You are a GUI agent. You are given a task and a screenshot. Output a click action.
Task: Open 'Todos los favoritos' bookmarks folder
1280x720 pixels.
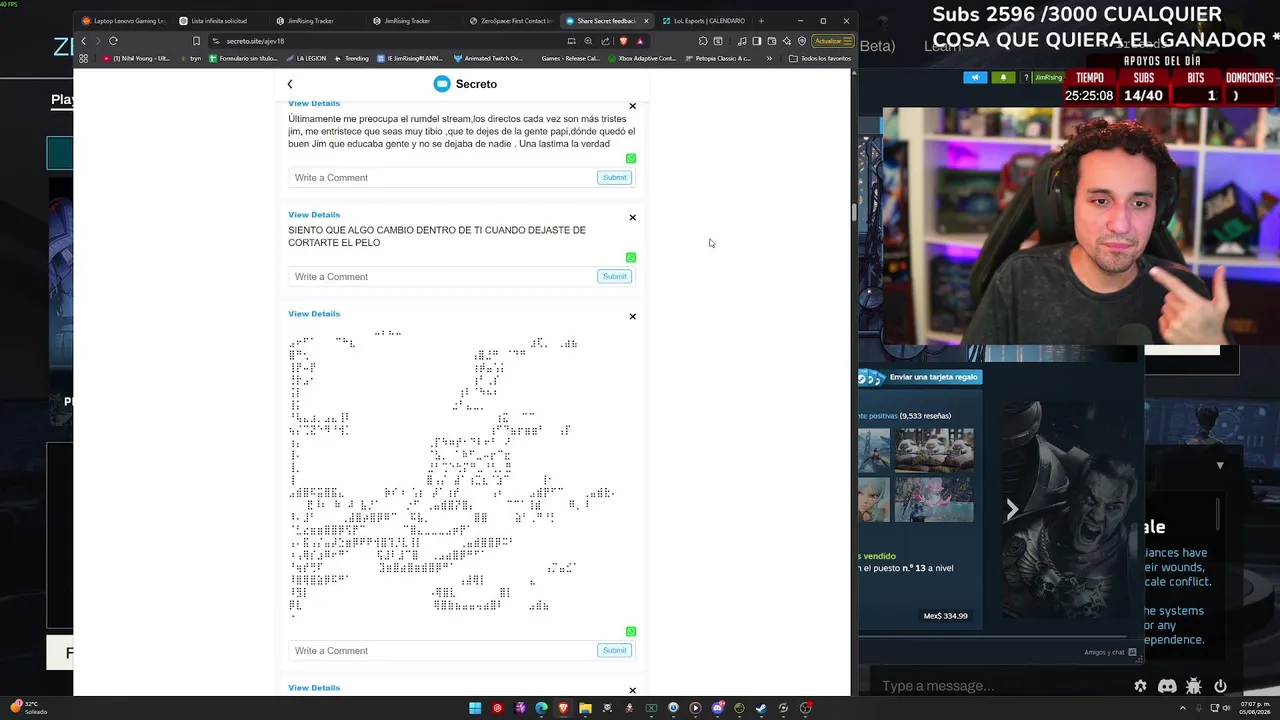click(x=820, y=58)
